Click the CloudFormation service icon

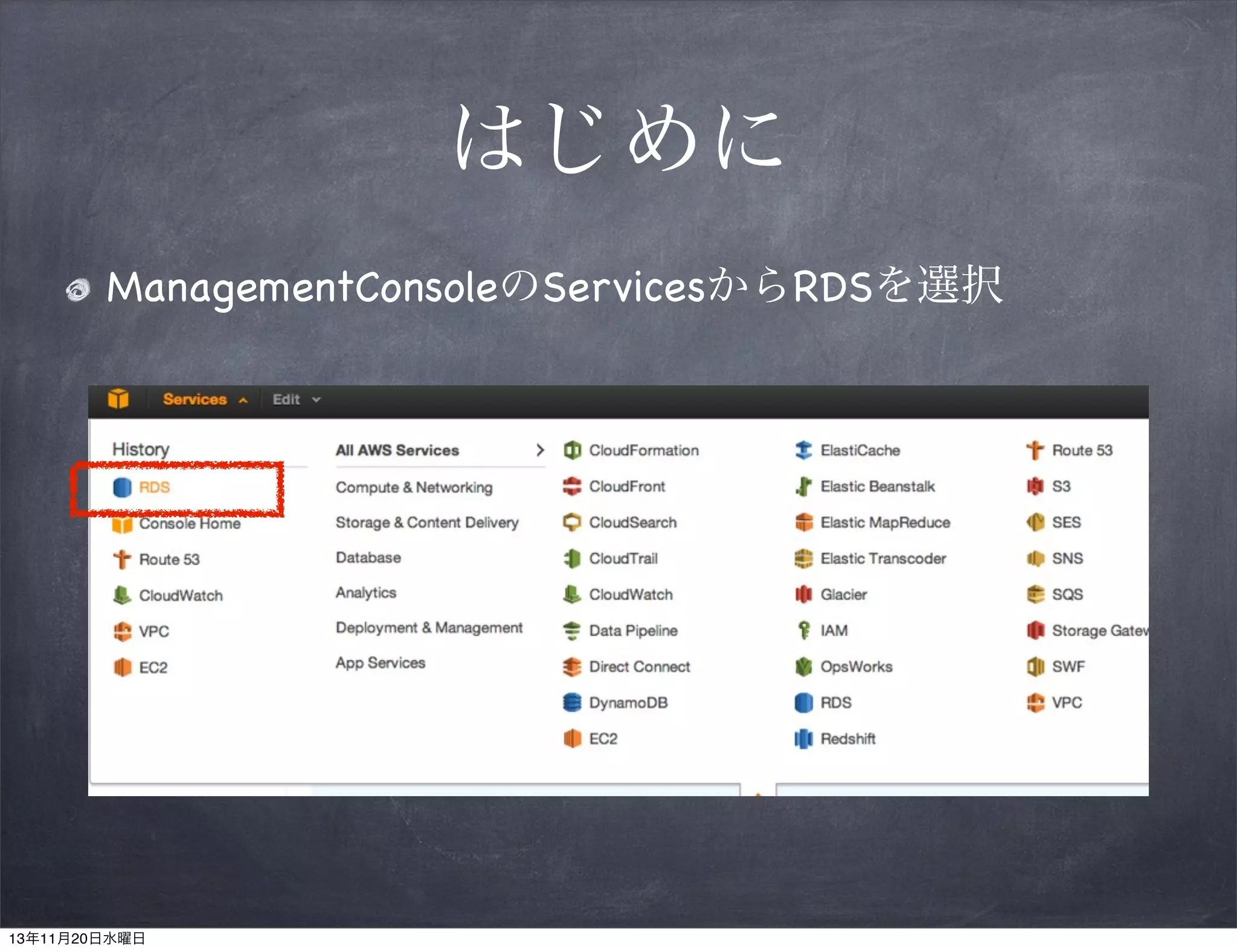click(572, 450)
